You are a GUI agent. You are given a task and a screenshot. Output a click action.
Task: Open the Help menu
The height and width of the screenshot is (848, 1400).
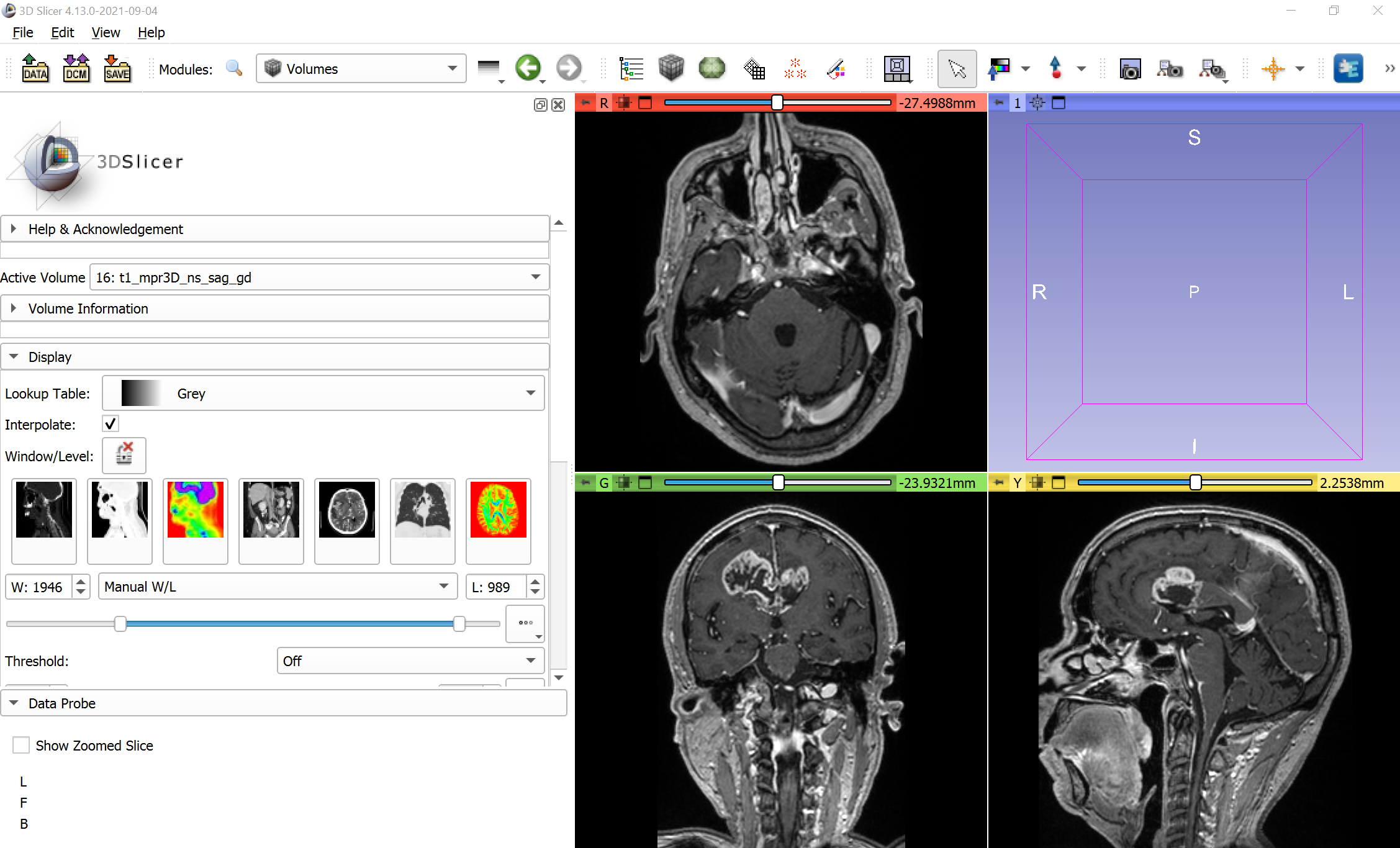(151, 32)
